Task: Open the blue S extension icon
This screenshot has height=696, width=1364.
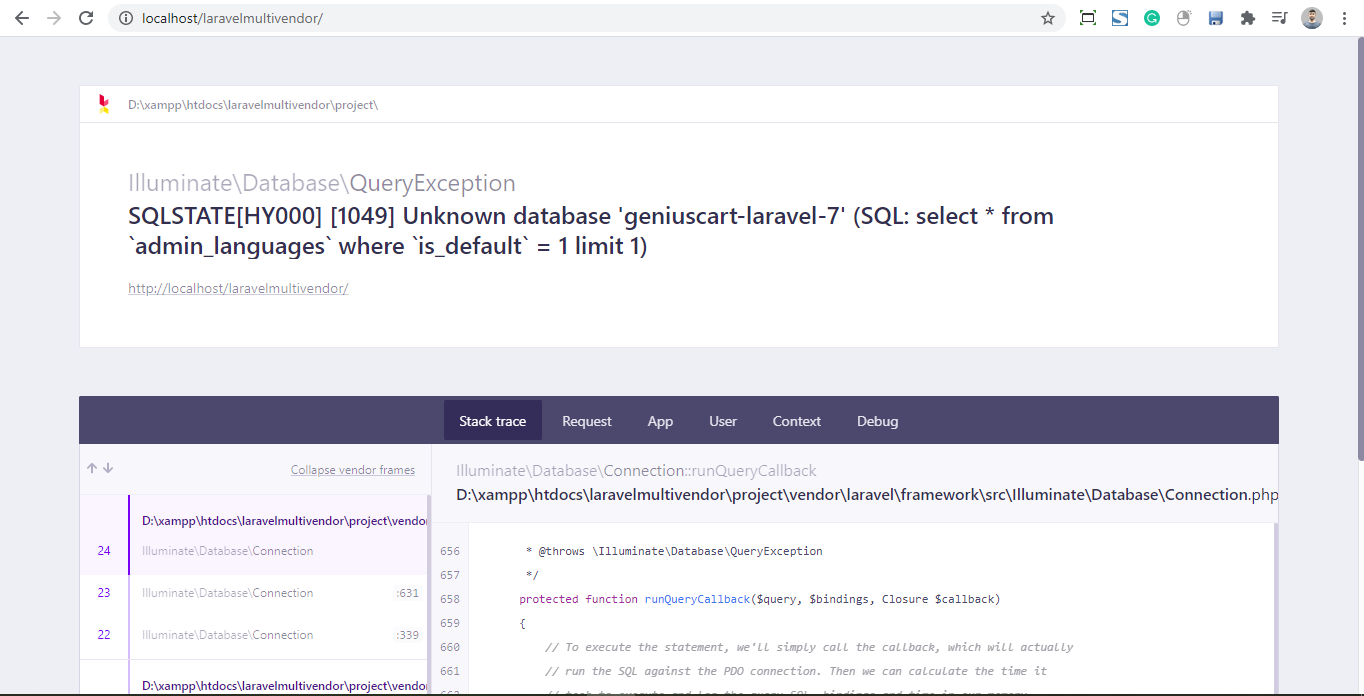Action: click(x=1120, y=18)
